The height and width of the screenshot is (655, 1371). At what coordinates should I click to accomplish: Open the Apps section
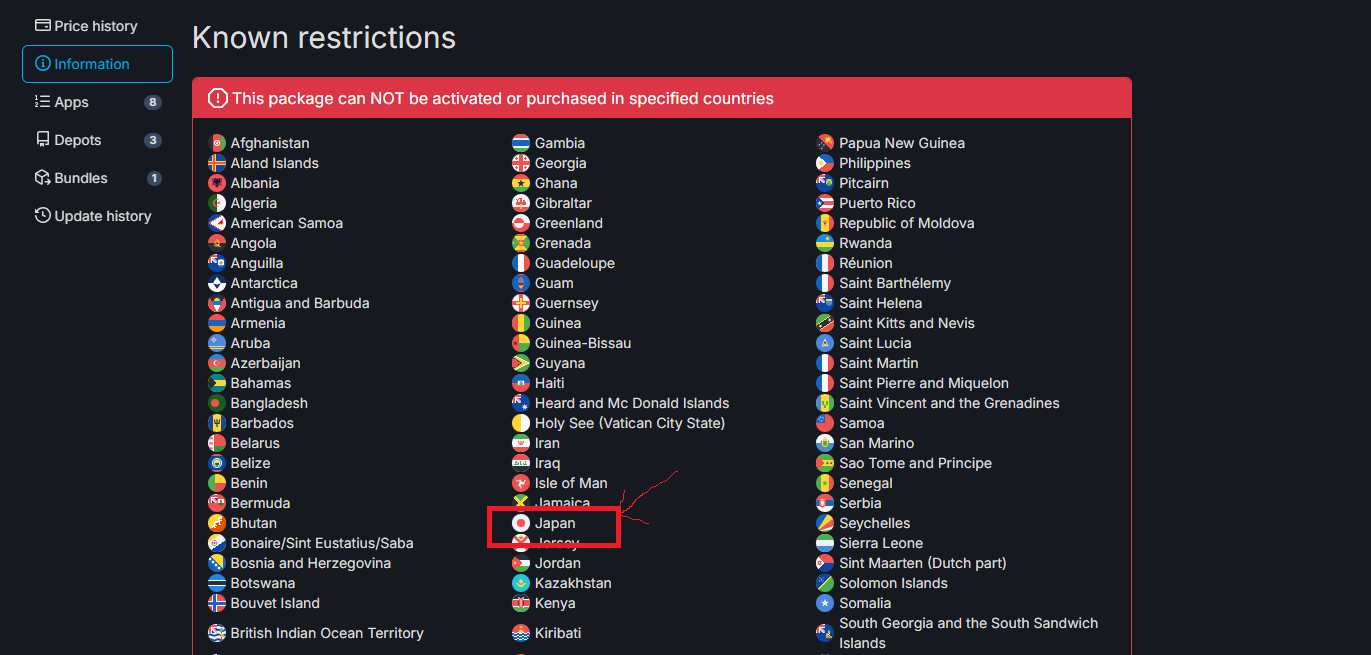[x=71, y=102]
